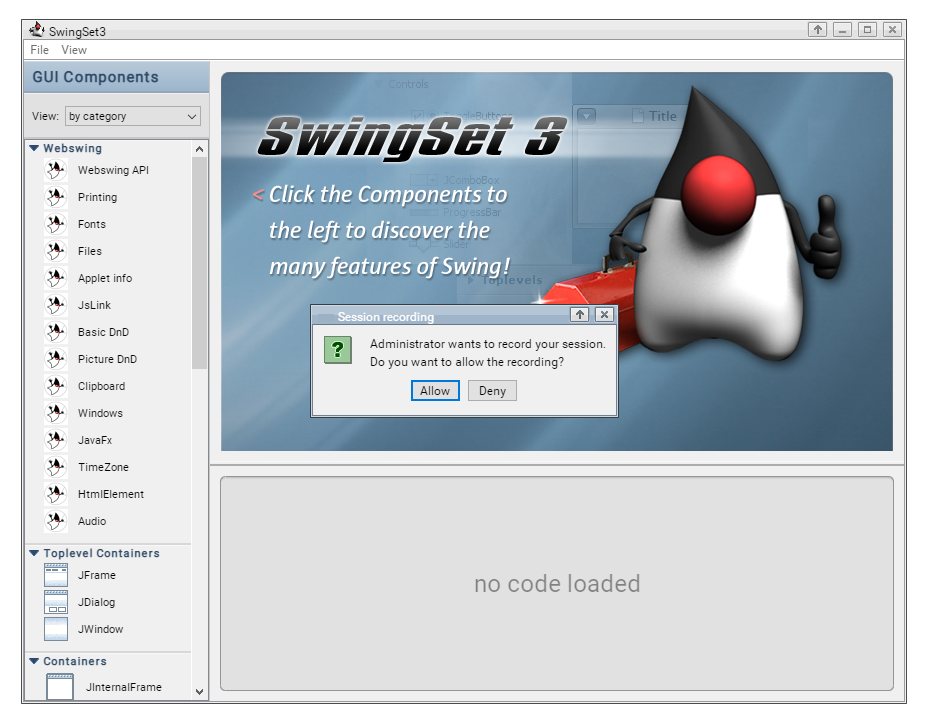Screen dimensions: 939x723
Task: Click the component list scroll down arrow
Action: pos(199,691)
